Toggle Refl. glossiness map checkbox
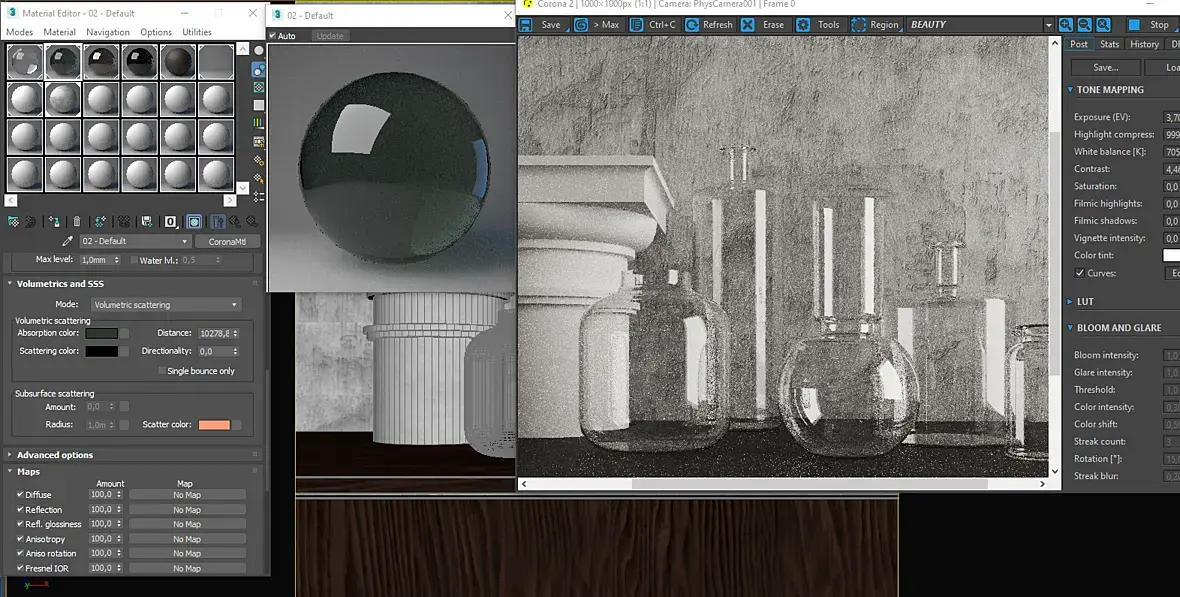Viewport: 1180px width, 597px height. pos(20,524)
